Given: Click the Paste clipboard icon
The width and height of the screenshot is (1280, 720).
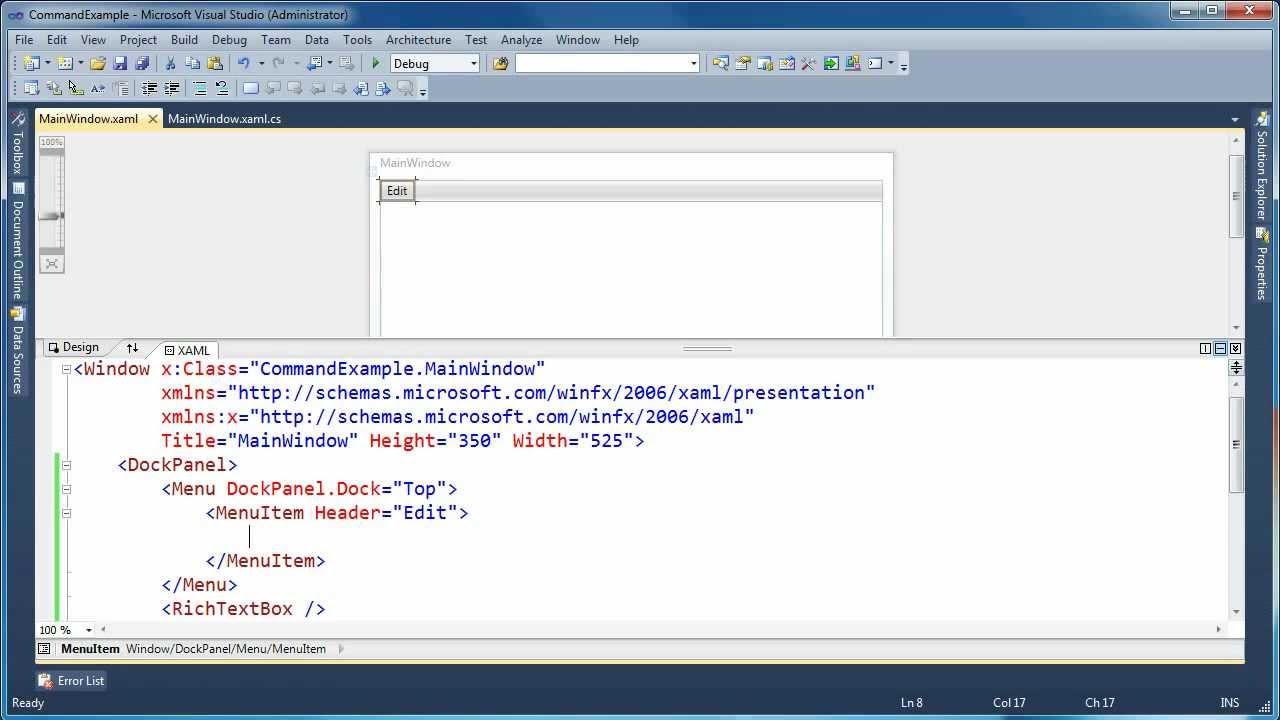Looking at the screenshot, I should pyautogui.click(x=214, y=63).
